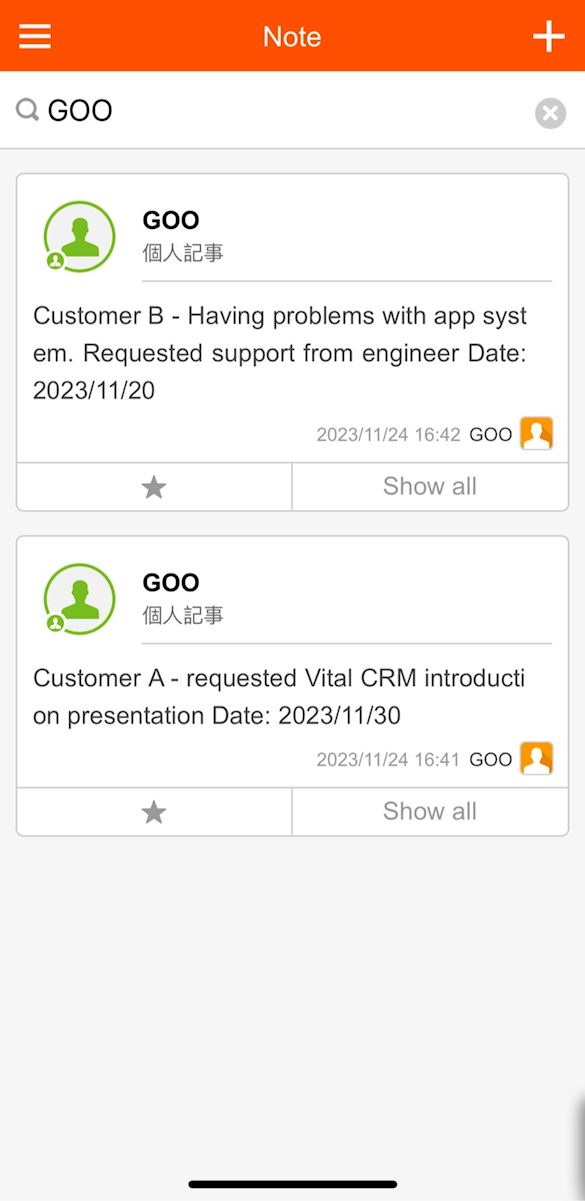Tap orange user icon on Customer A note
Viewport: 585px width, 1201px height.
pyautogui.click(x=536, y=758)
